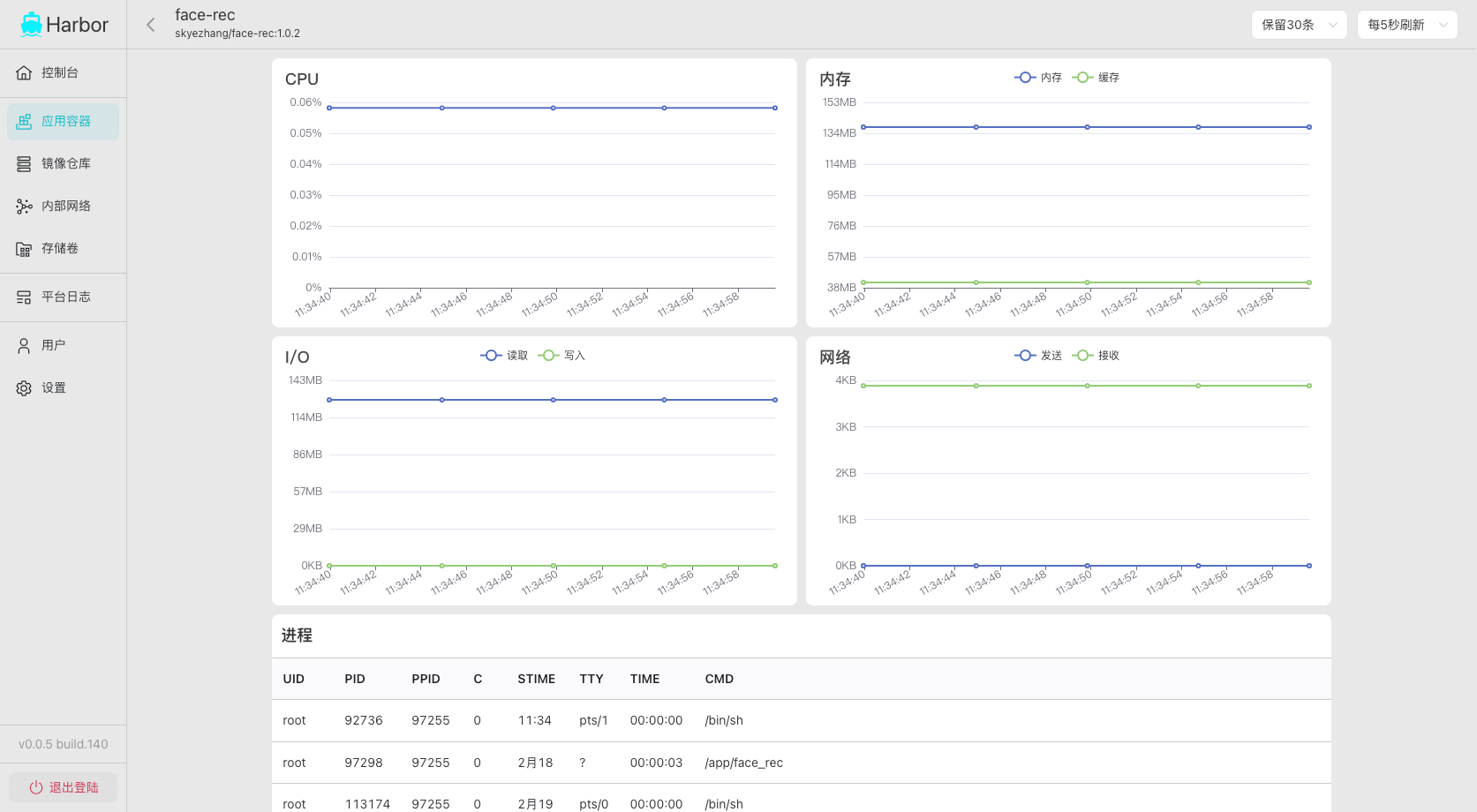Click the 存储卷 volume icon
Viewport: 1477px width, 812px height.
click(x=24, y=249)
